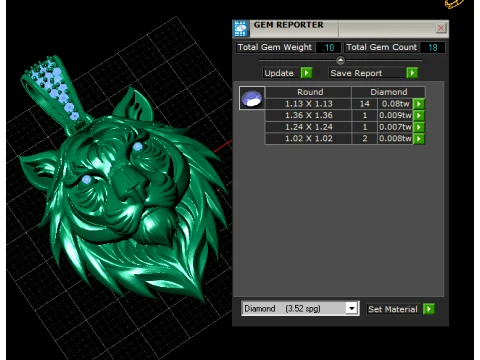Click the Total Gem Count label

click(x=382, y=47)
